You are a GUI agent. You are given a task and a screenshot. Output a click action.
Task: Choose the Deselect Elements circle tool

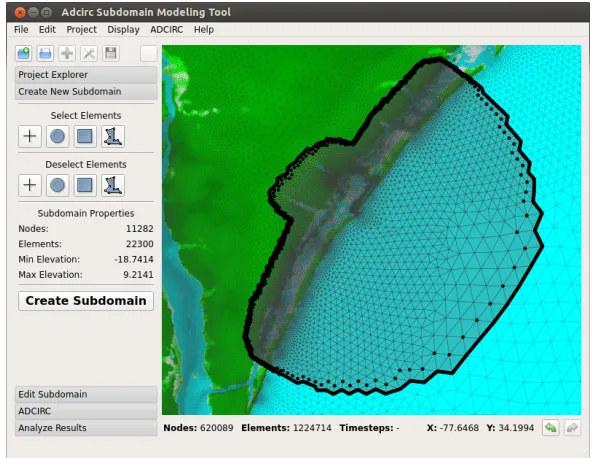pos(57,185)
